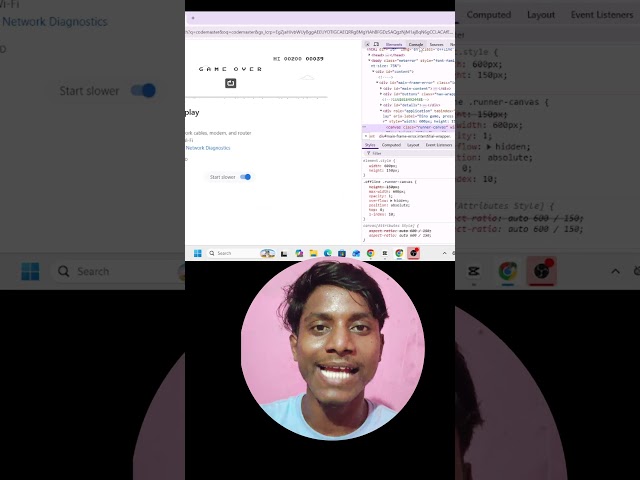The width and height of the screenshot is (640, 480).
Task: Select the highlighted canvas runner-canvas row
Action: tap(408, 127)
